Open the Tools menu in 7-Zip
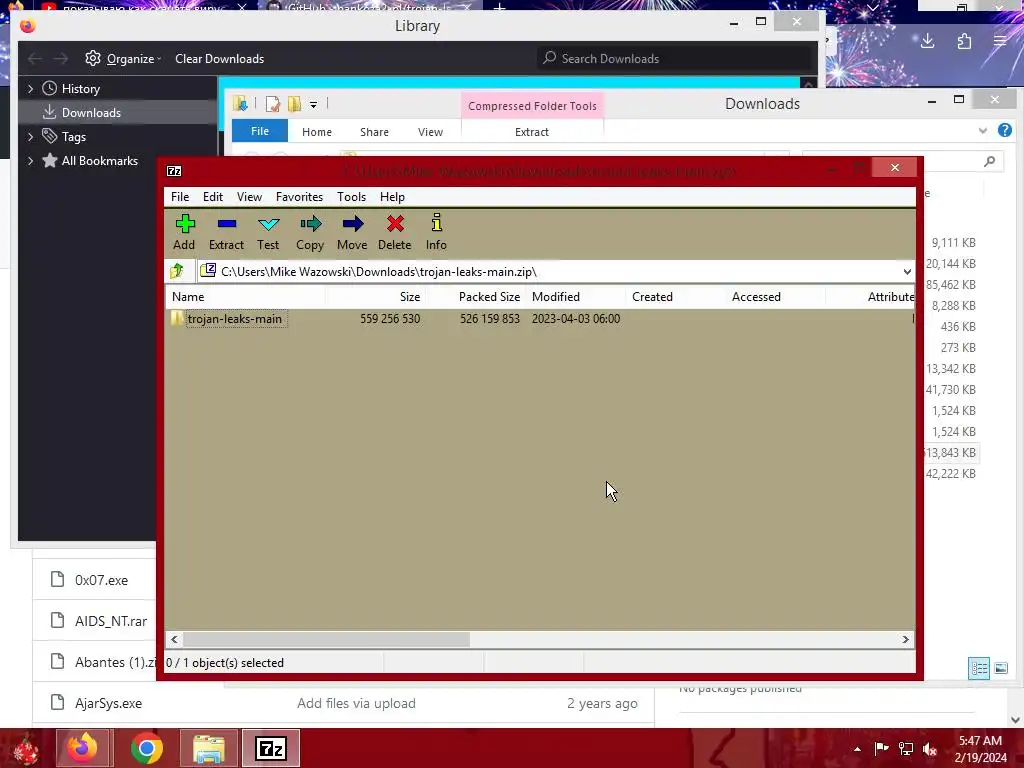The image size is (1024, 768). 351,197
